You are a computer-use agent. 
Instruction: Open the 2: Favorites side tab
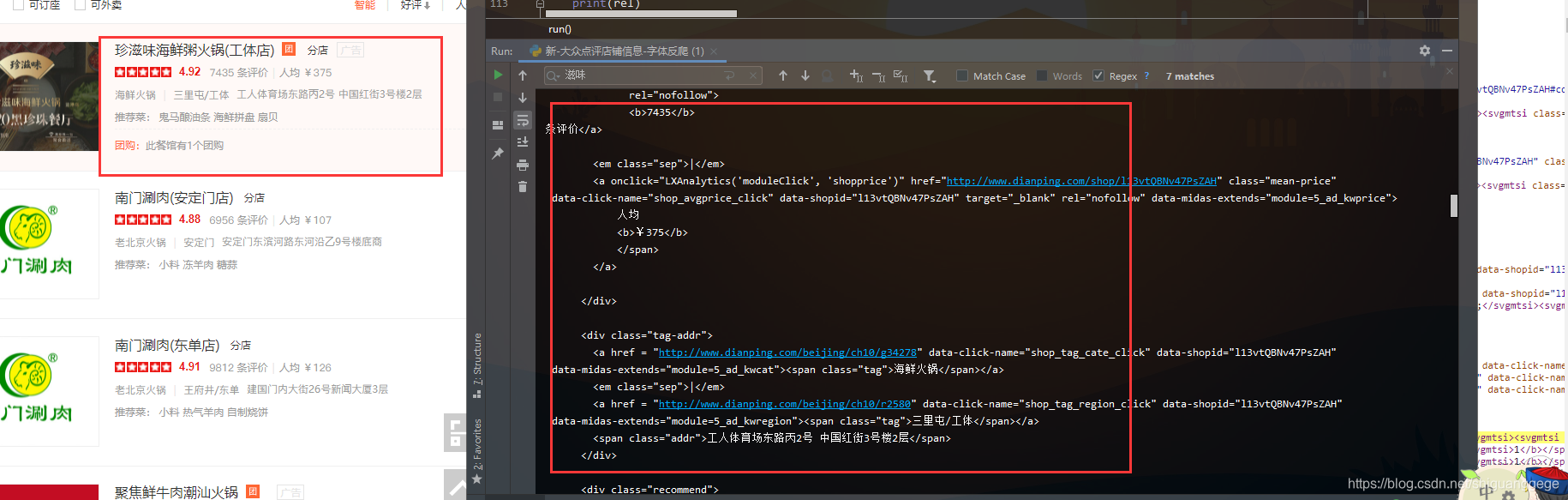pos(477,443)
